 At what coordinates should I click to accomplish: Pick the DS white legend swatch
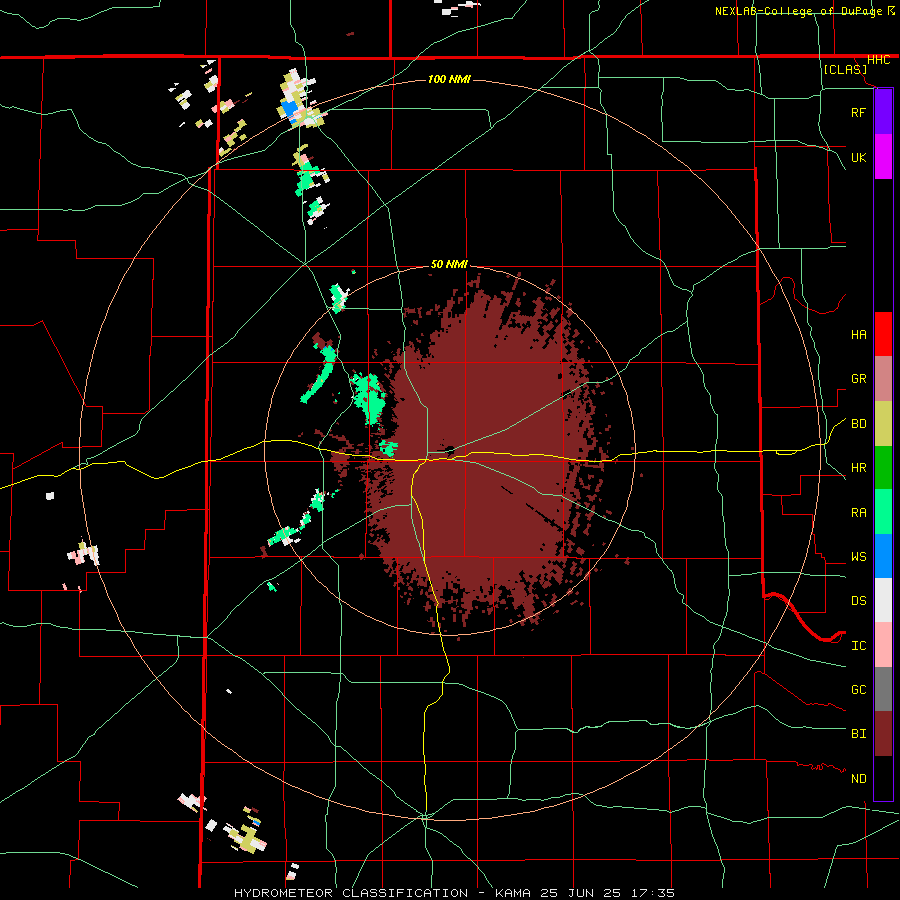pyautogui.click(x=883, y=600)
